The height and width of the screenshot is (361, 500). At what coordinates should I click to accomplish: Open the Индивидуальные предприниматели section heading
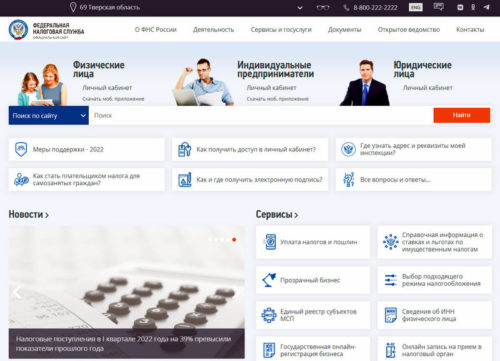click(275, 69)
